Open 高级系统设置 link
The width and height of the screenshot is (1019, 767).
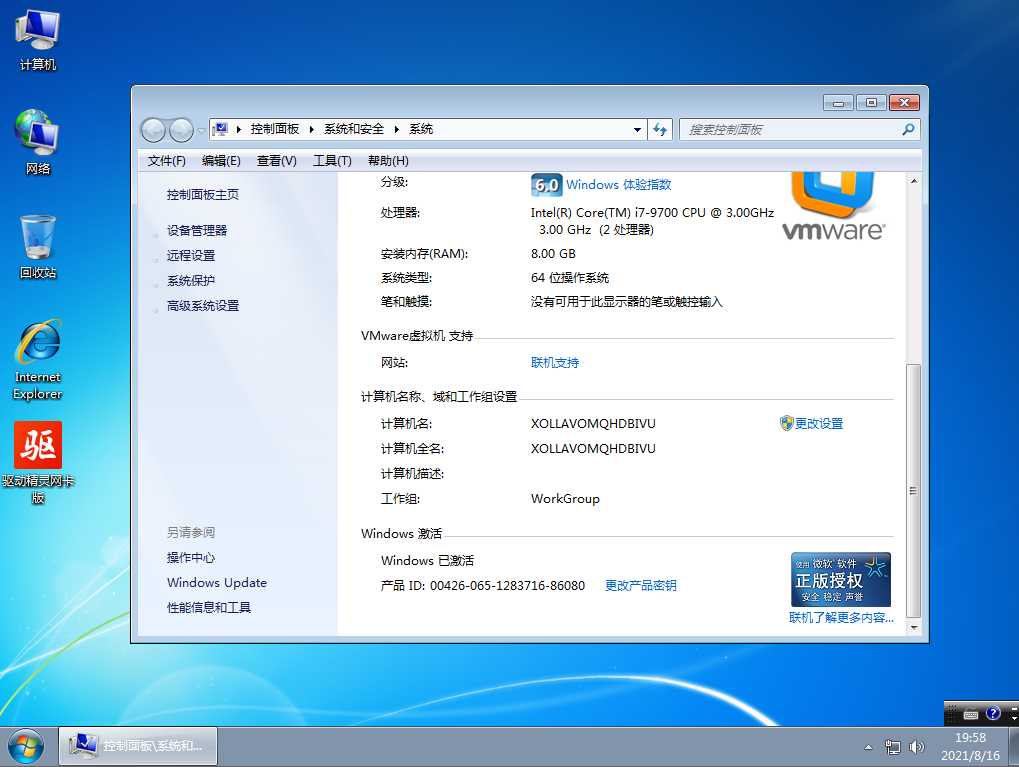(x=203, y=306)
